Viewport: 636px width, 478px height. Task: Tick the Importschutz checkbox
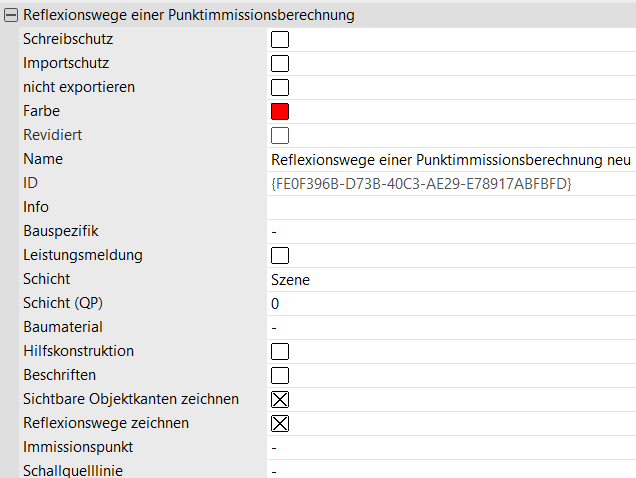(280, 63)
